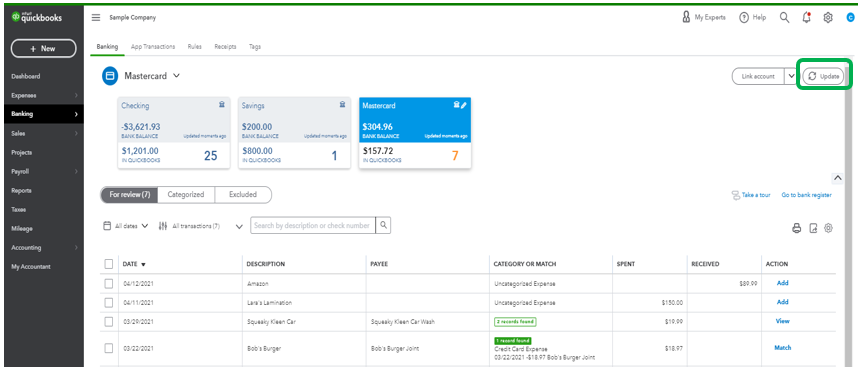Click the 2 records found badge
Image resolution: width=858 pixels, height=372 pixels.
514,321
